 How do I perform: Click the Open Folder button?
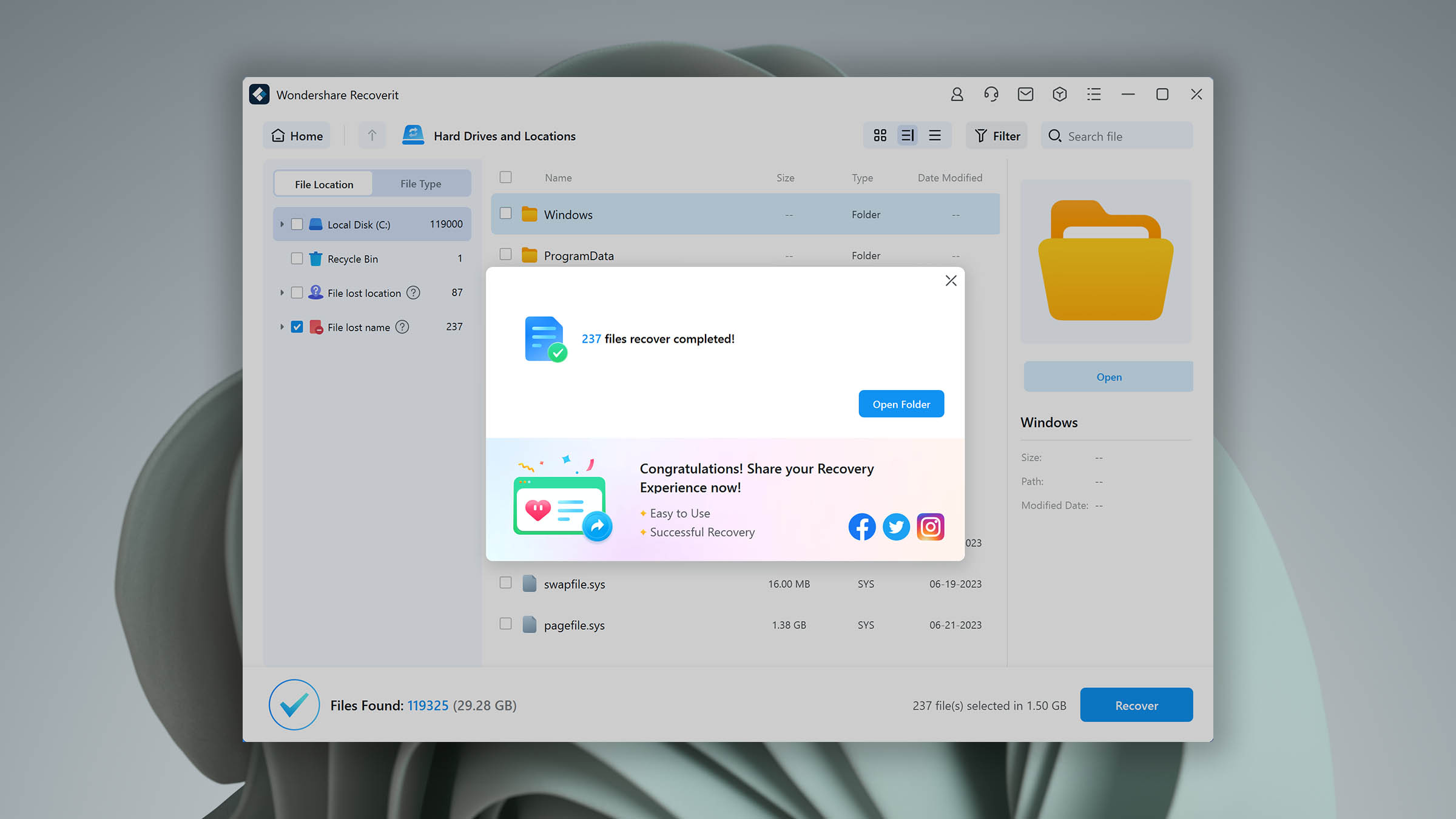(901, 404)
